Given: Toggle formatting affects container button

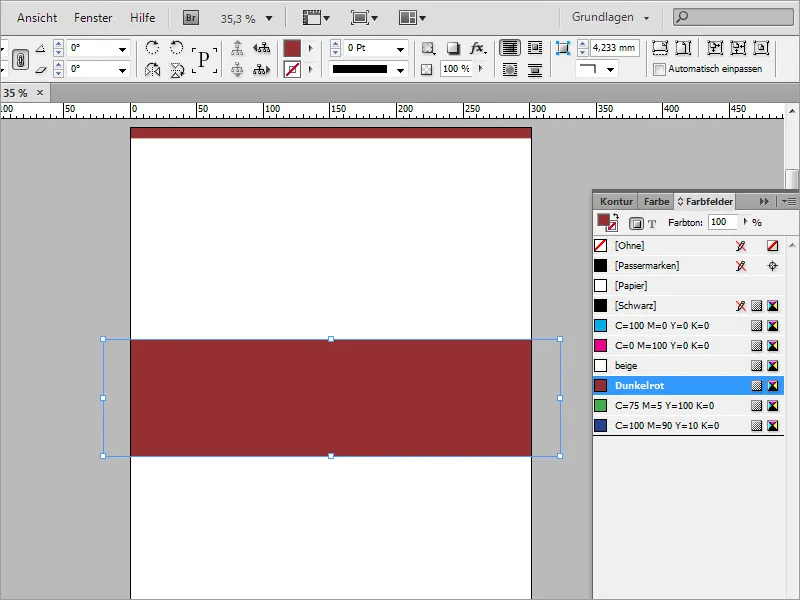Looking at the screenshot, I should coord(636,223).
